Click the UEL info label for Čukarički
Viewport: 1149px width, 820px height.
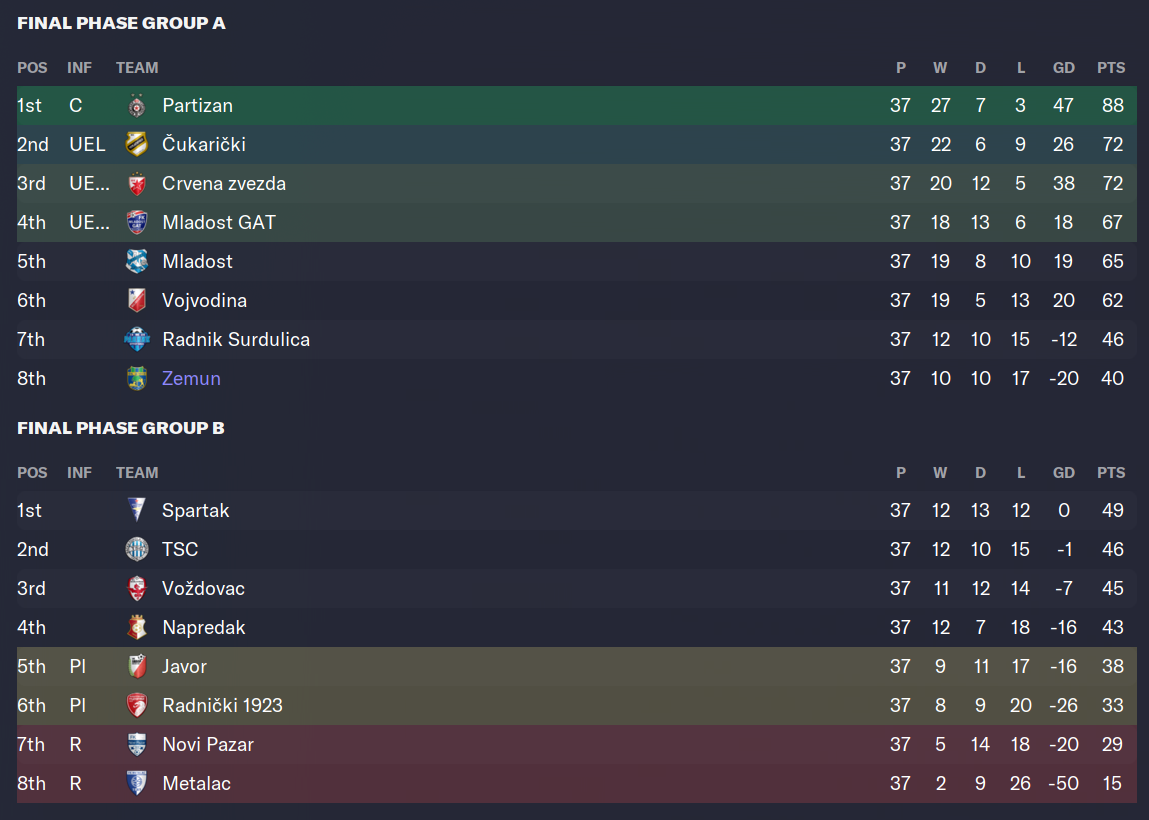tap(87, 144)
